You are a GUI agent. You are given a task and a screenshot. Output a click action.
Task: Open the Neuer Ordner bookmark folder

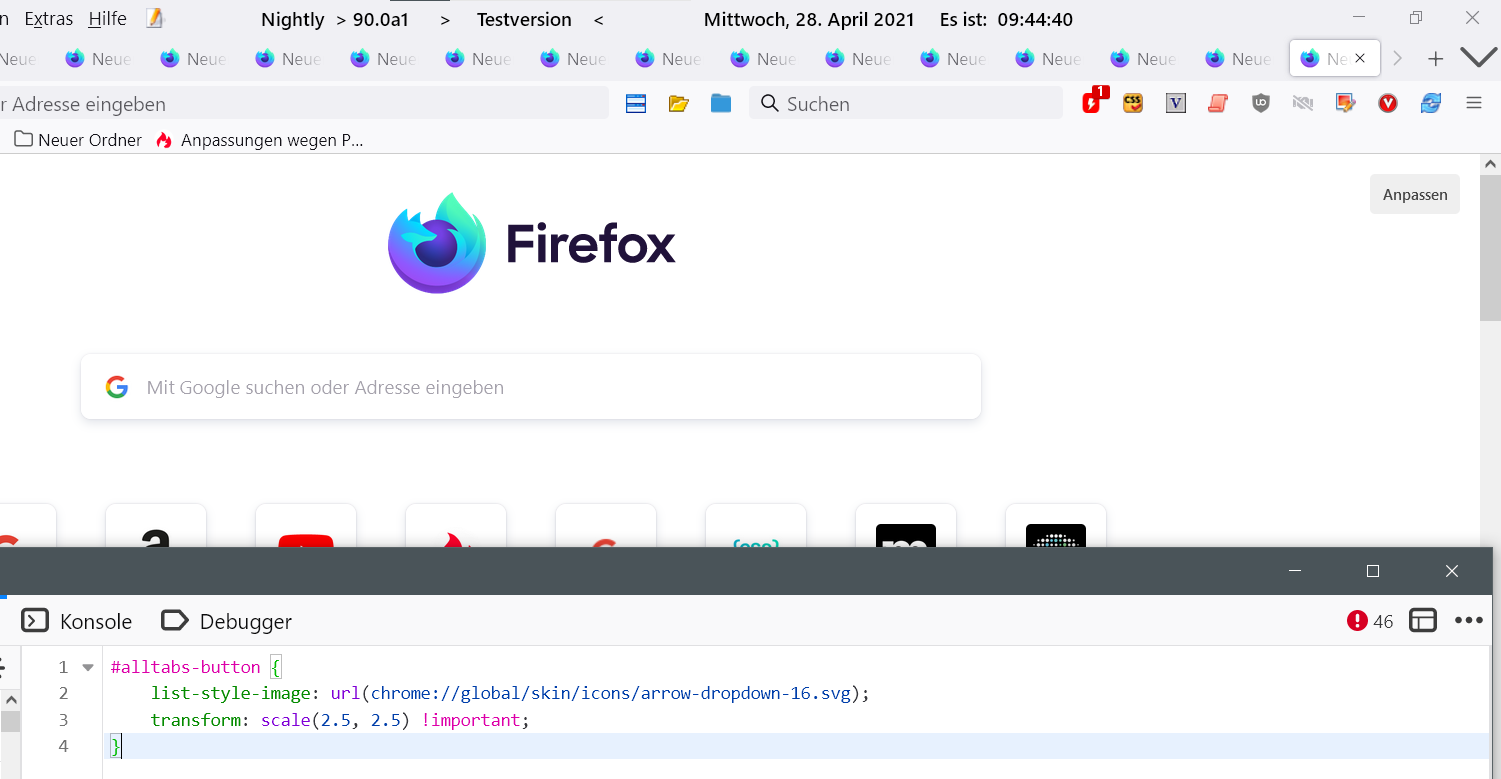point(78,140)
